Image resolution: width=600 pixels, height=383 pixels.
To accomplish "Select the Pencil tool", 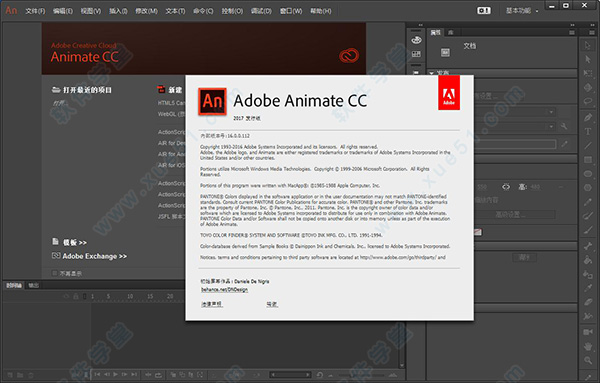I will click(588, 202).
